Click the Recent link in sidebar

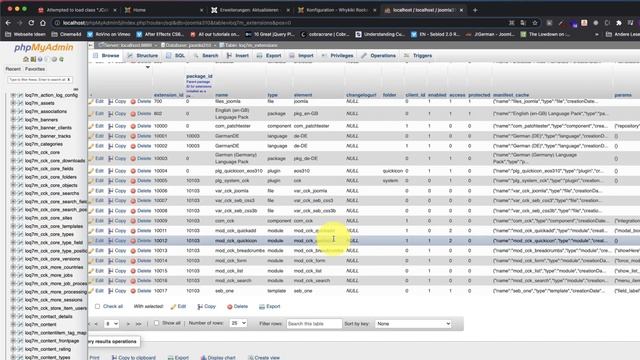(13, 69)
